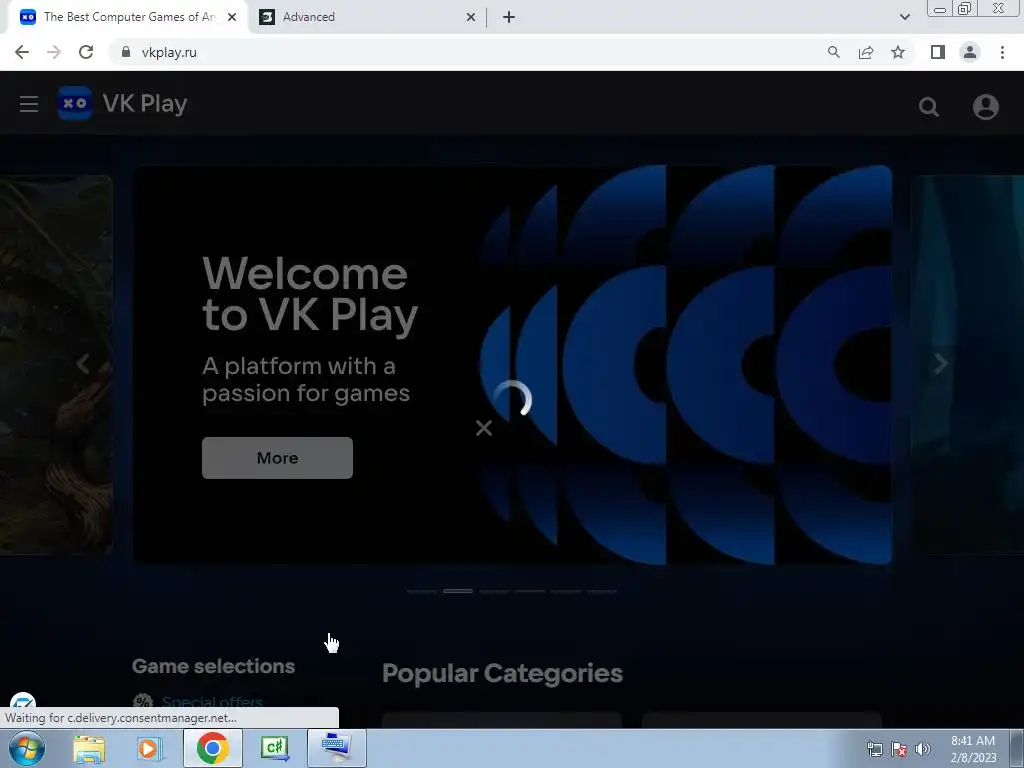1024x768 pixels.
Task: Click the More button on the banner
Action: point(278,458)
